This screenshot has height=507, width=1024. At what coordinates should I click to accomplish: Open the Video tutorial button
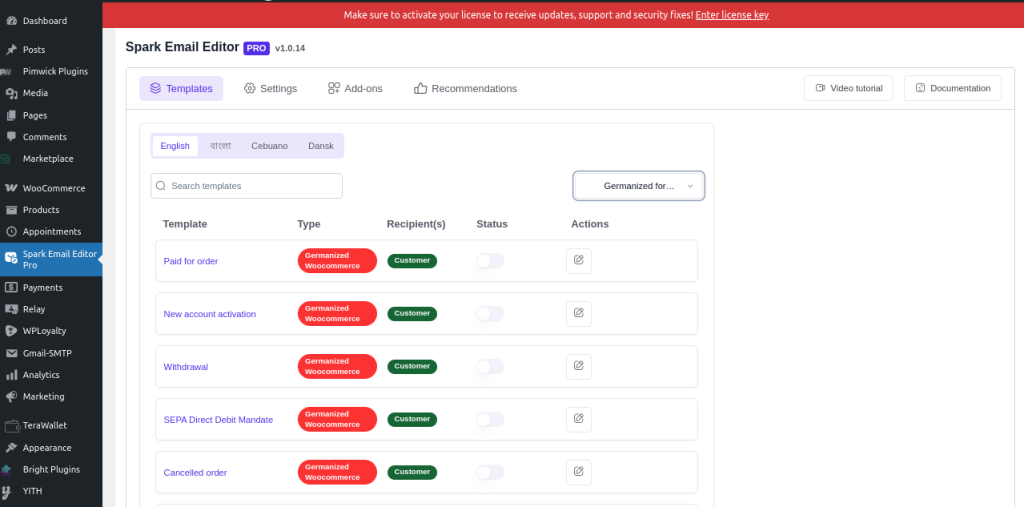click(849, 88)
